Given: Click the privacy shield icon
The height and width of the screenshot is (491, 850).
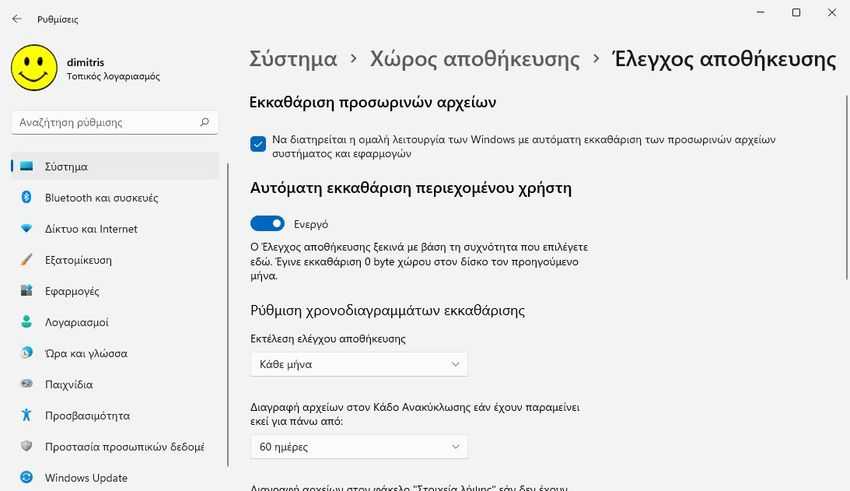Looking at the screenshot, I should (x=26, y=446).
